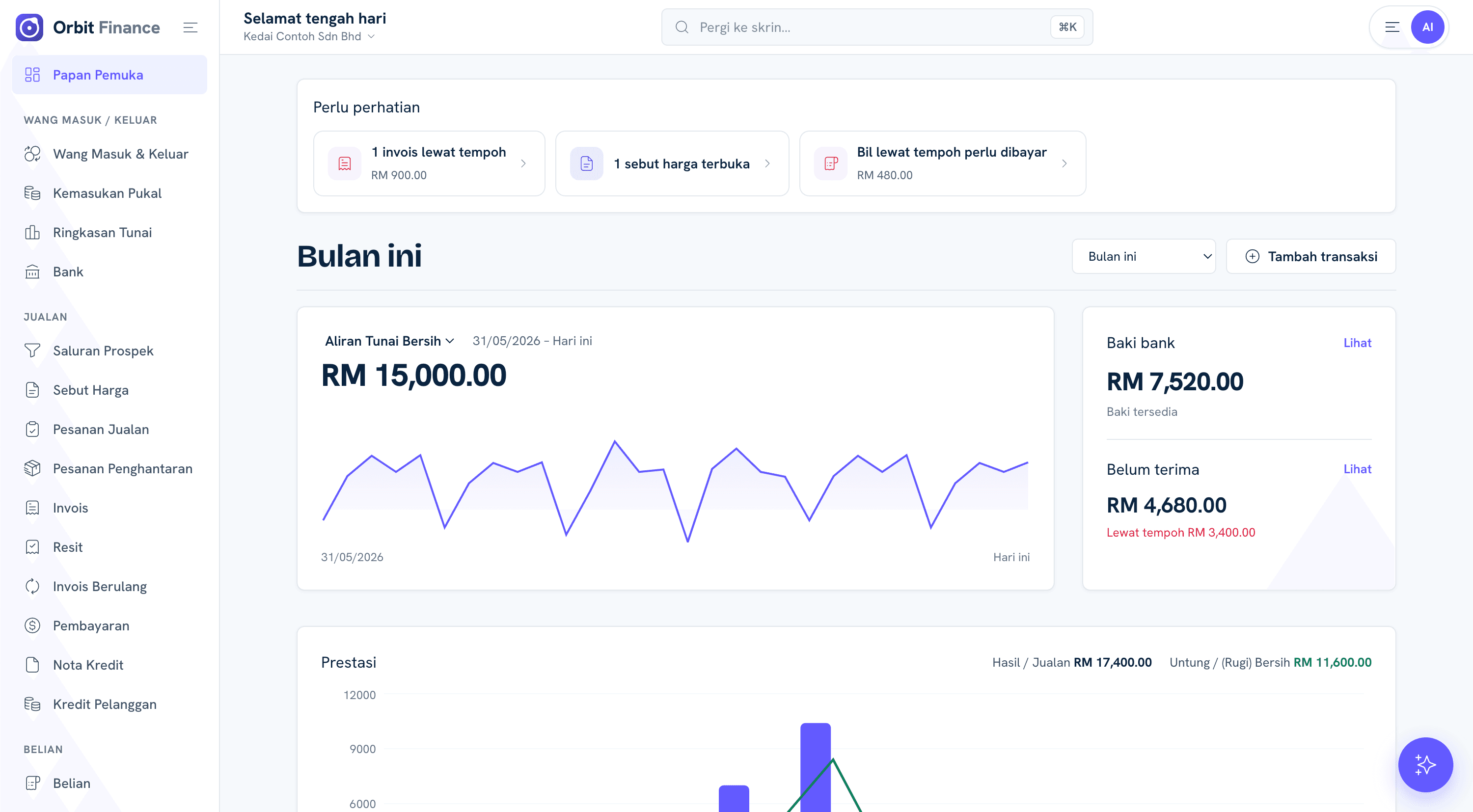
Task: Click the Perlu perhatian heading
Action: (367, 108)
